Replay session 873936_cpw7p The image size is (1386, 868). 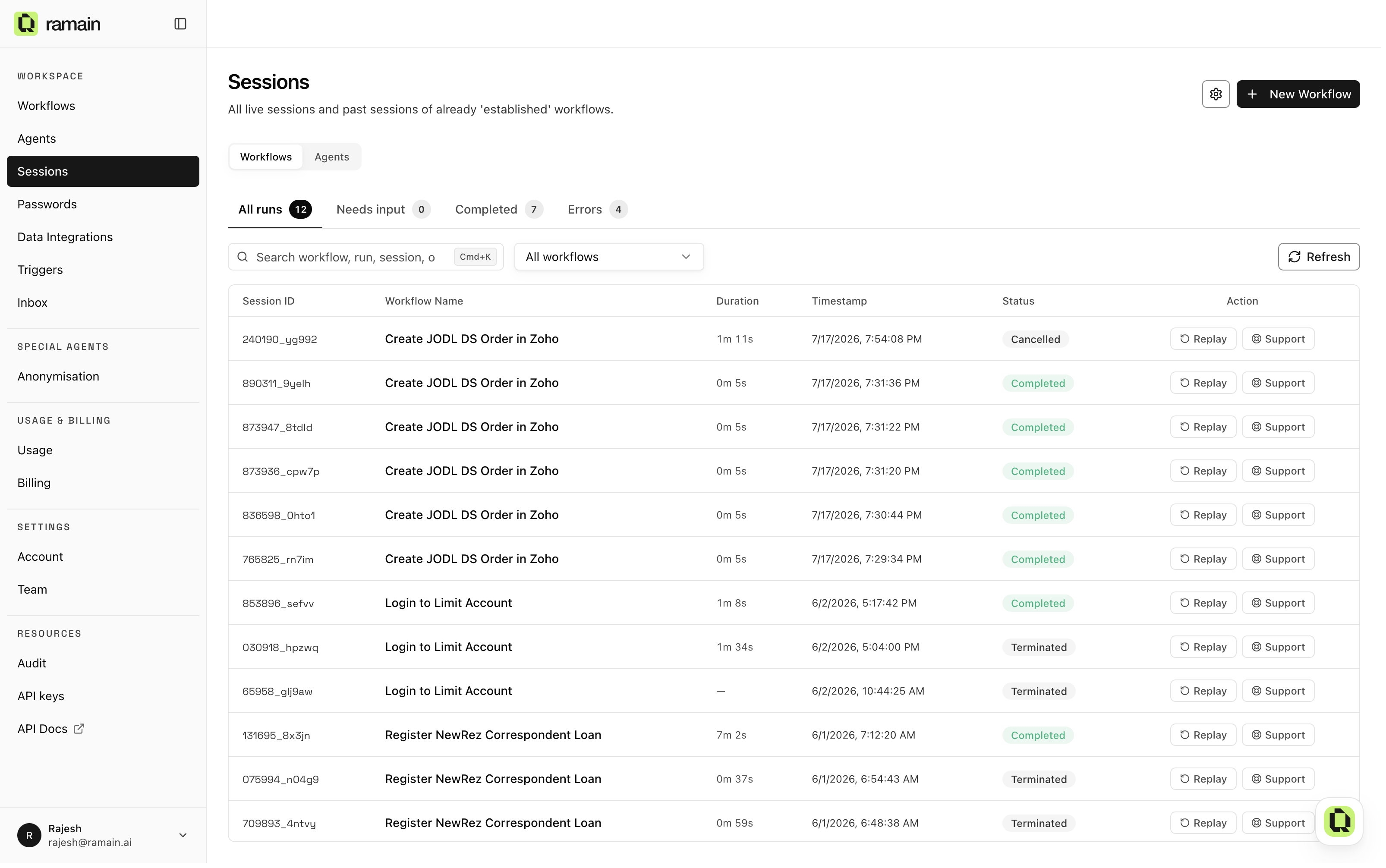(1203, 471)
